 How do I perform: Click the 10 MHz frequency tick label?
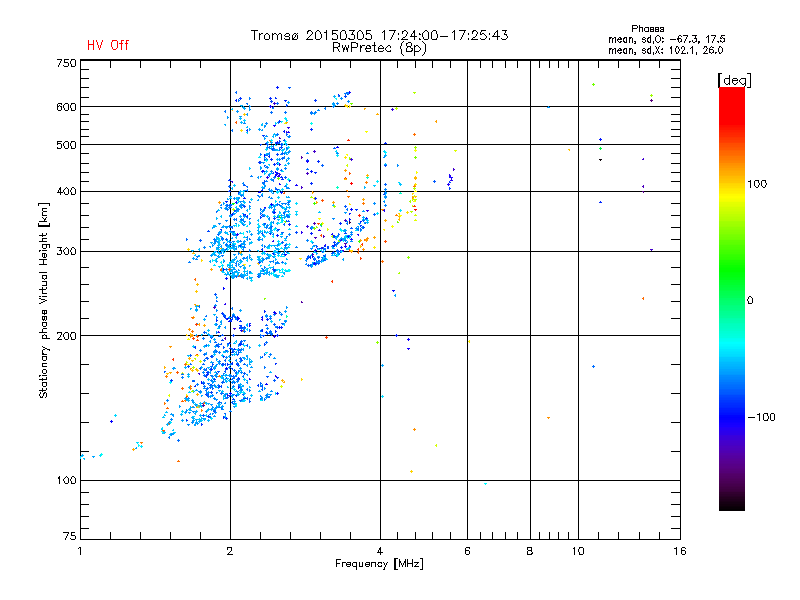(578, 551)
